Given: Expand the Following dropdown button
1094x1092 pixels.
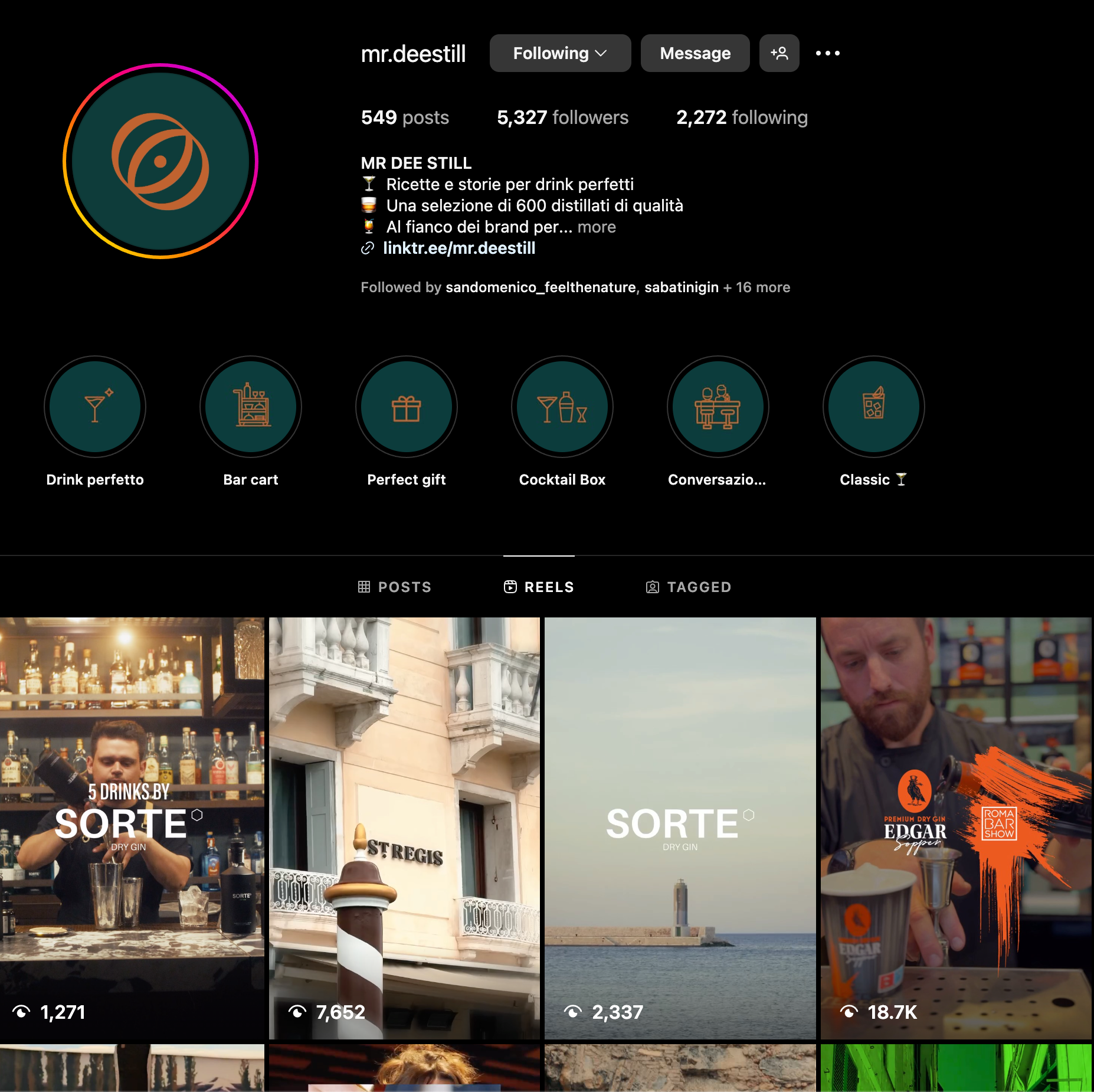Looking at the screenshot, I should point(561,53).
